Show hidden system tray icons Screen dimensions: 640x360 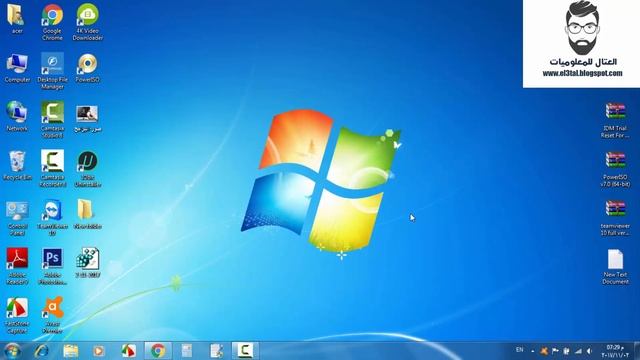(x=532, y=351)
